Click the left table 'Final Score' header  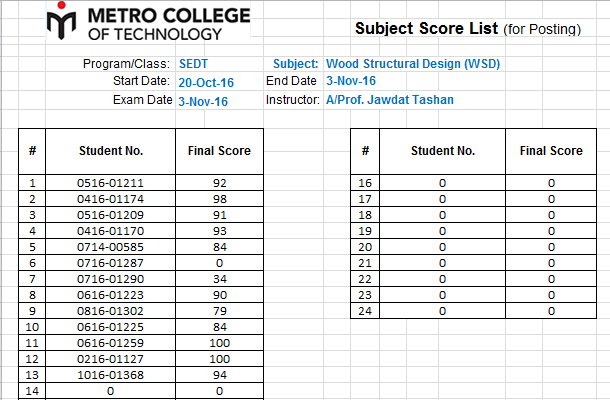(x=219, y=151)
